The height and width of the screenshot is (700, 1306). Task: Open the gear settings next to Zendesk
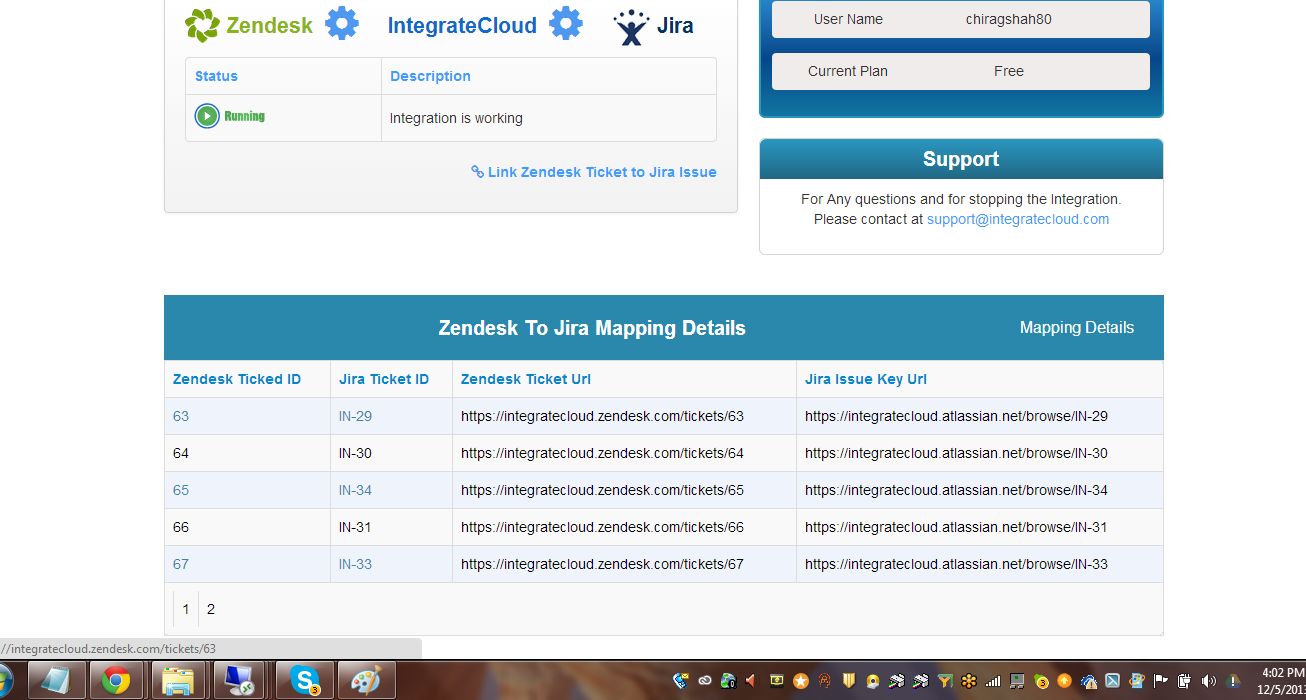click(x=342, y=23)
